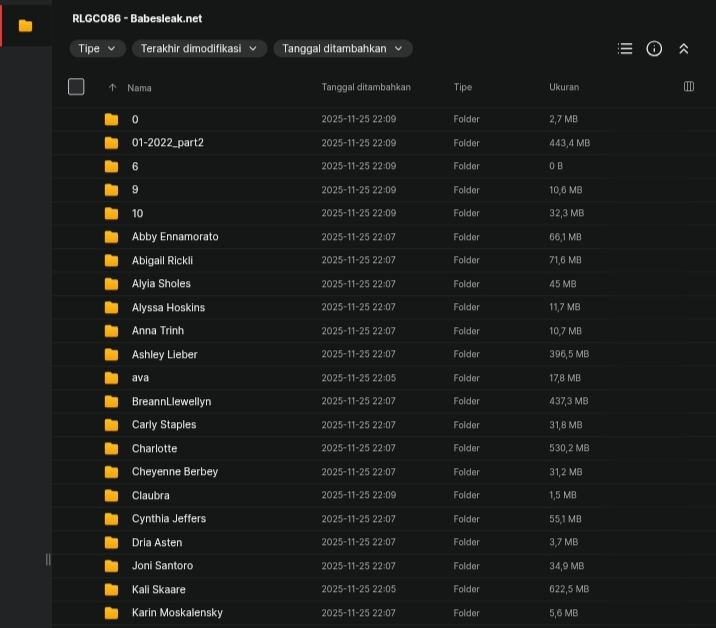Viewport: 716px width, 628px height.
Task: Click the double chevron collapse icon
Action: pyautogui.click(x=684, y=48)
